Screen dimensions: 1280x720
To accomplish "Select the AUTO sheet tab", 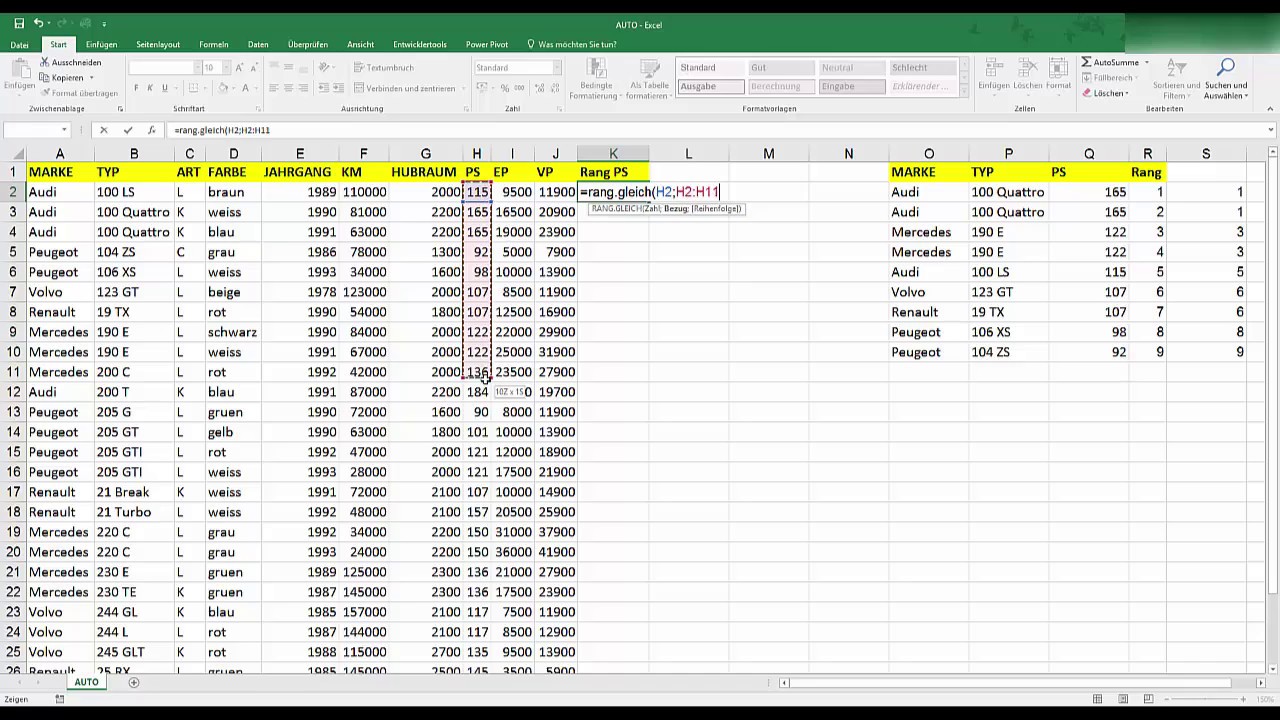I will pos(86,682).
